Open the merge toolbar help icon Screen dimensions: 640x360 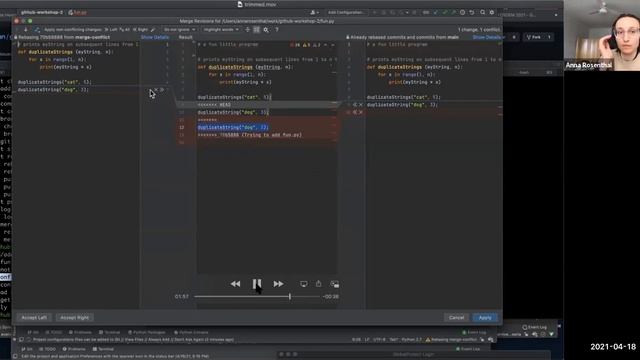pos(277,30)
